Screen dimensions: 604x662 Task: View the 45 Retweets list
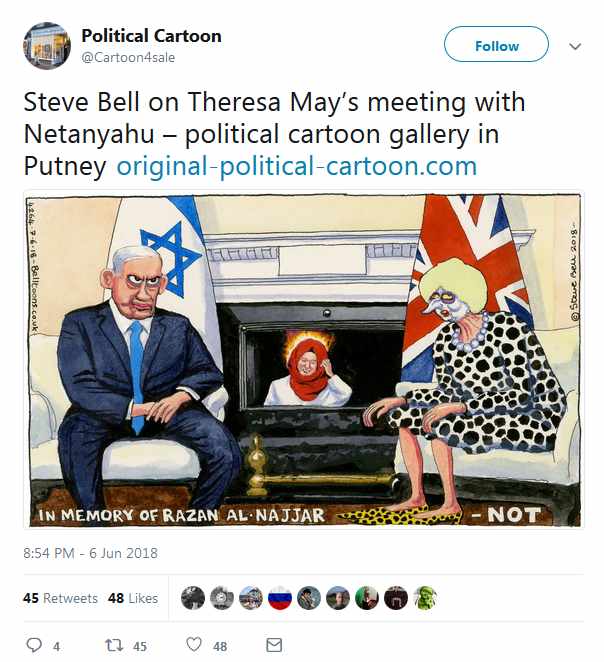[x=60, y=598]
